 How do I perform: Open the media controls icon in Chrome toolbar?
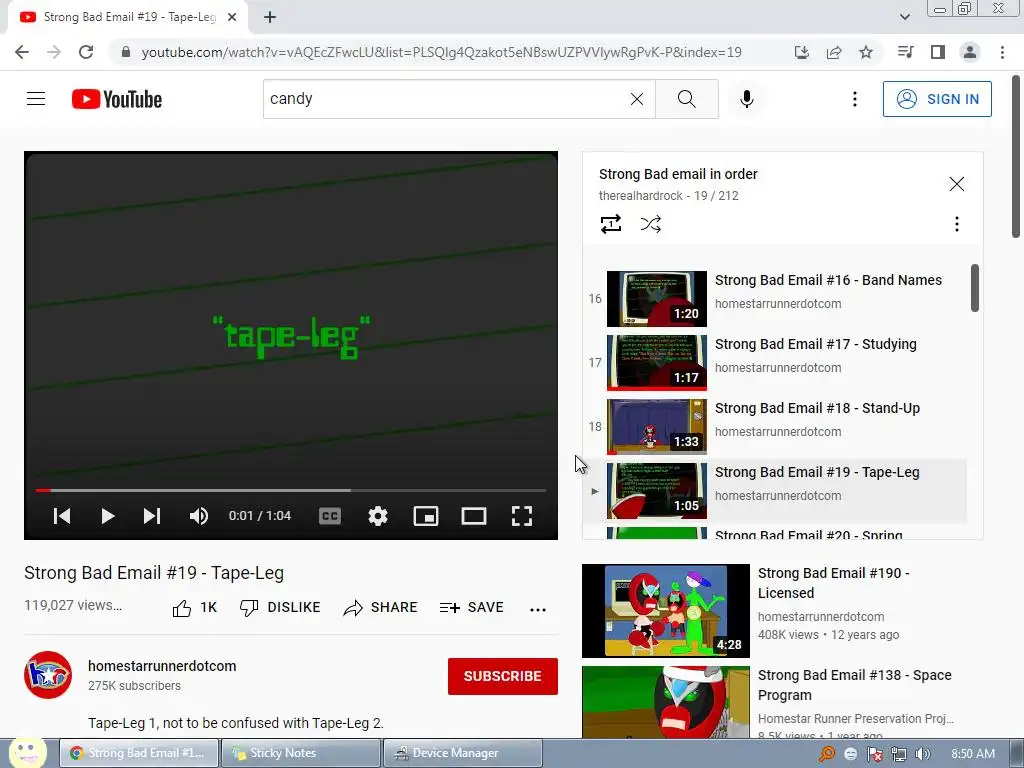pos(906,52)
